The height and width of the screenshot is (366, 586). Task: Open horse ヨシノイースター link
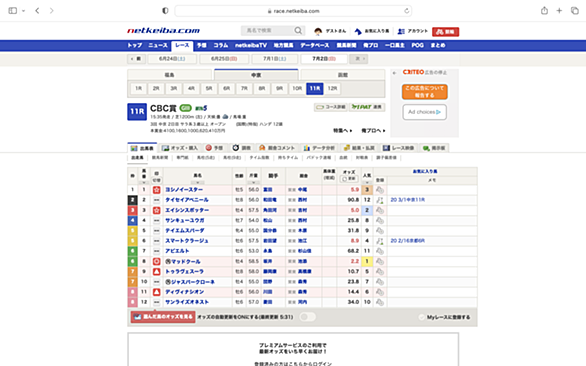tap(184, 190)
